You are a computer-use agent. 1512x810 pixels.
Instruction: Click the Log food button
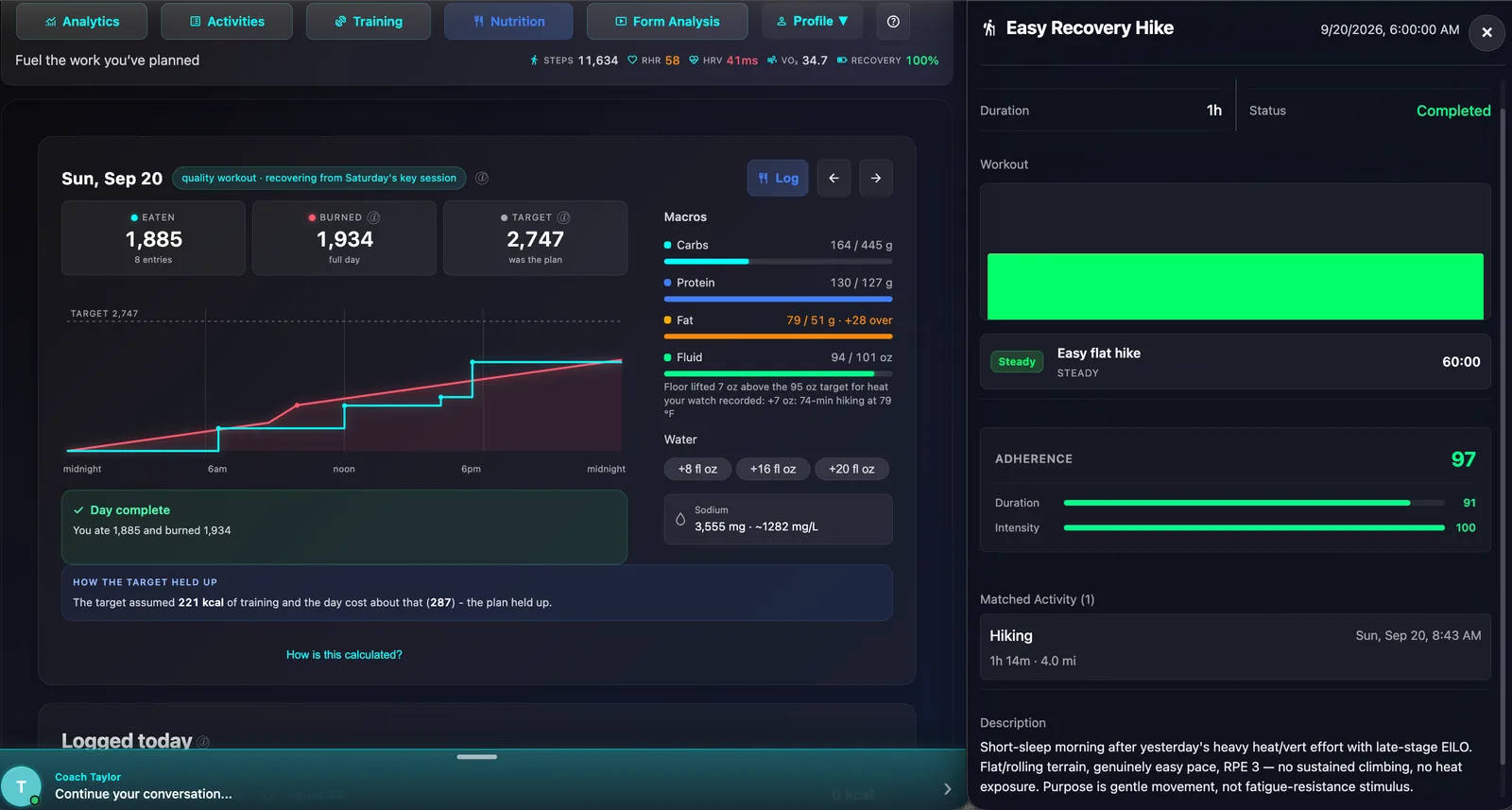(778, 178)
